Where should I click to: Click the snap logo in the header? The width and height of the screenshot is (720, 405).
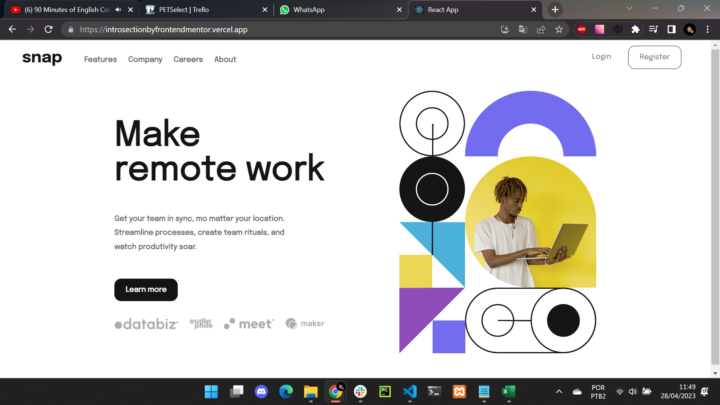point(42,59)
